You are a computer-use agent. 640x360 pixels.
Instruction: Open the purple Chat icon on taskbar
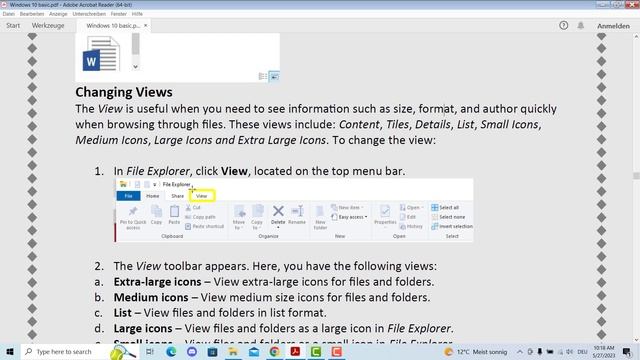coord(192,351)
